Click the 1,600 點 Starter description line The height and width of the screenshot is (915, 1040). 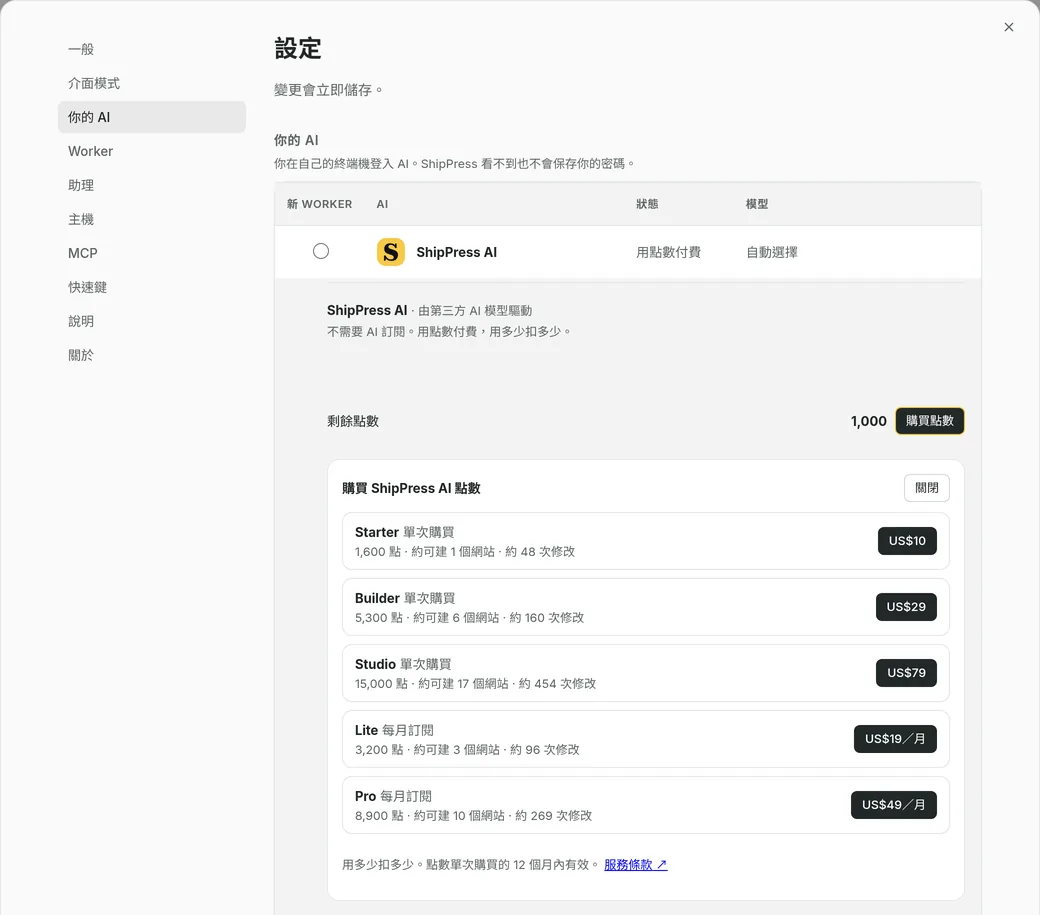[465, 552]
